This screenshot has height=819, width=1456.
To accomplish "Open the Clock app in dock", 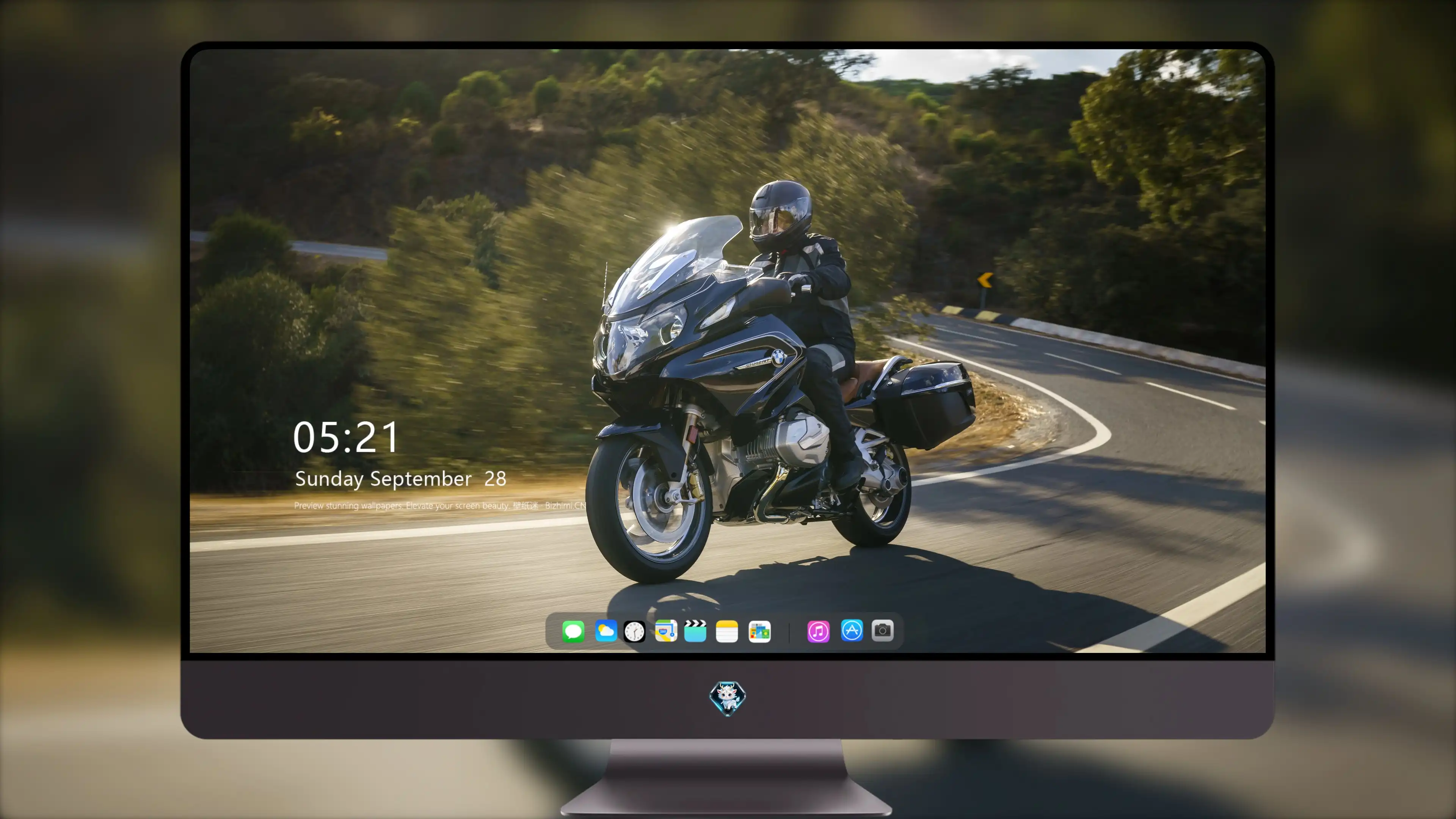I will (634, 631).
